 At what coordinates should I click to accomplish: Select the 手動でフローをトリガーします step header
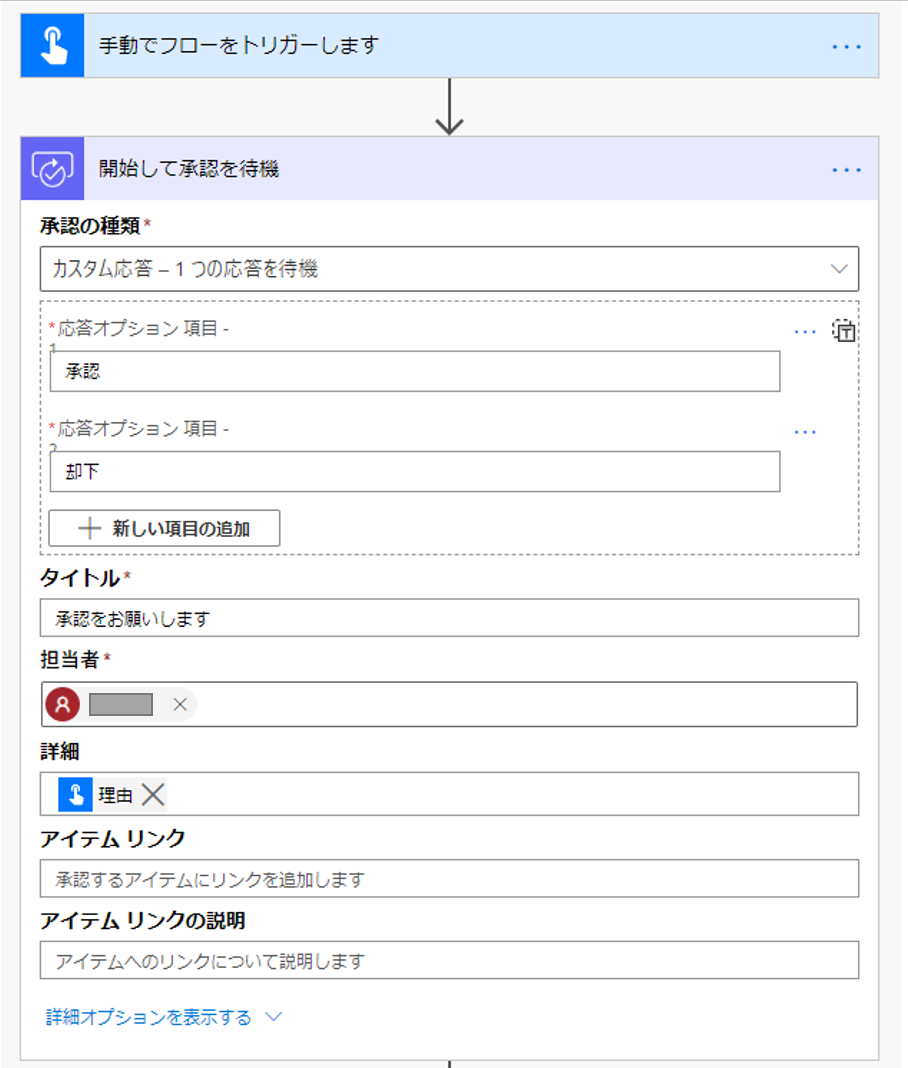click(x=450, y=46)
